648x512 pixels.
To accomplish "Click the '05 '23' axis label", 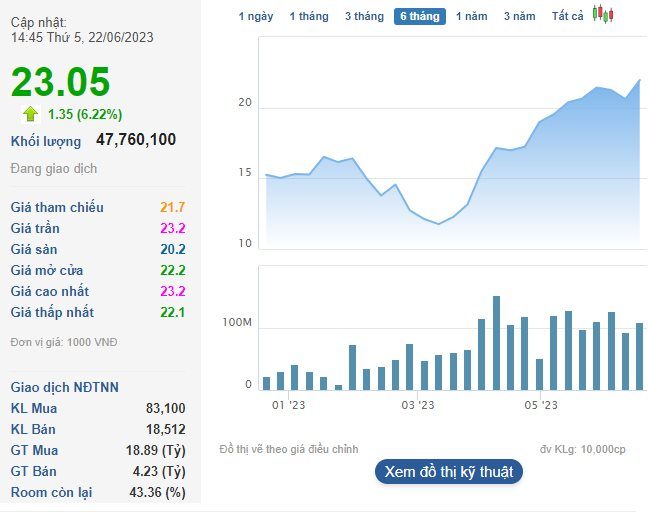I will [541, 405].
